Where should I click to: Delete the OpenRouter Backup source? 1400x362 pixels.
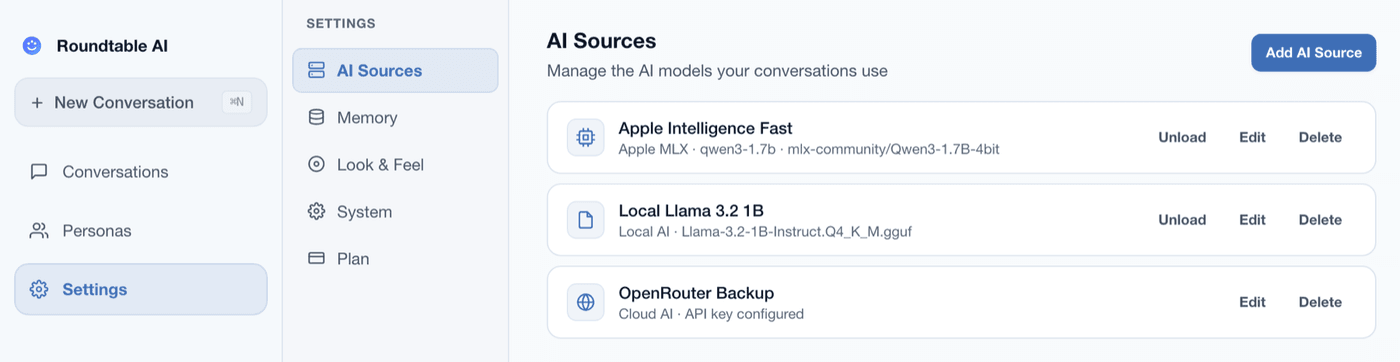(1320, 302)
